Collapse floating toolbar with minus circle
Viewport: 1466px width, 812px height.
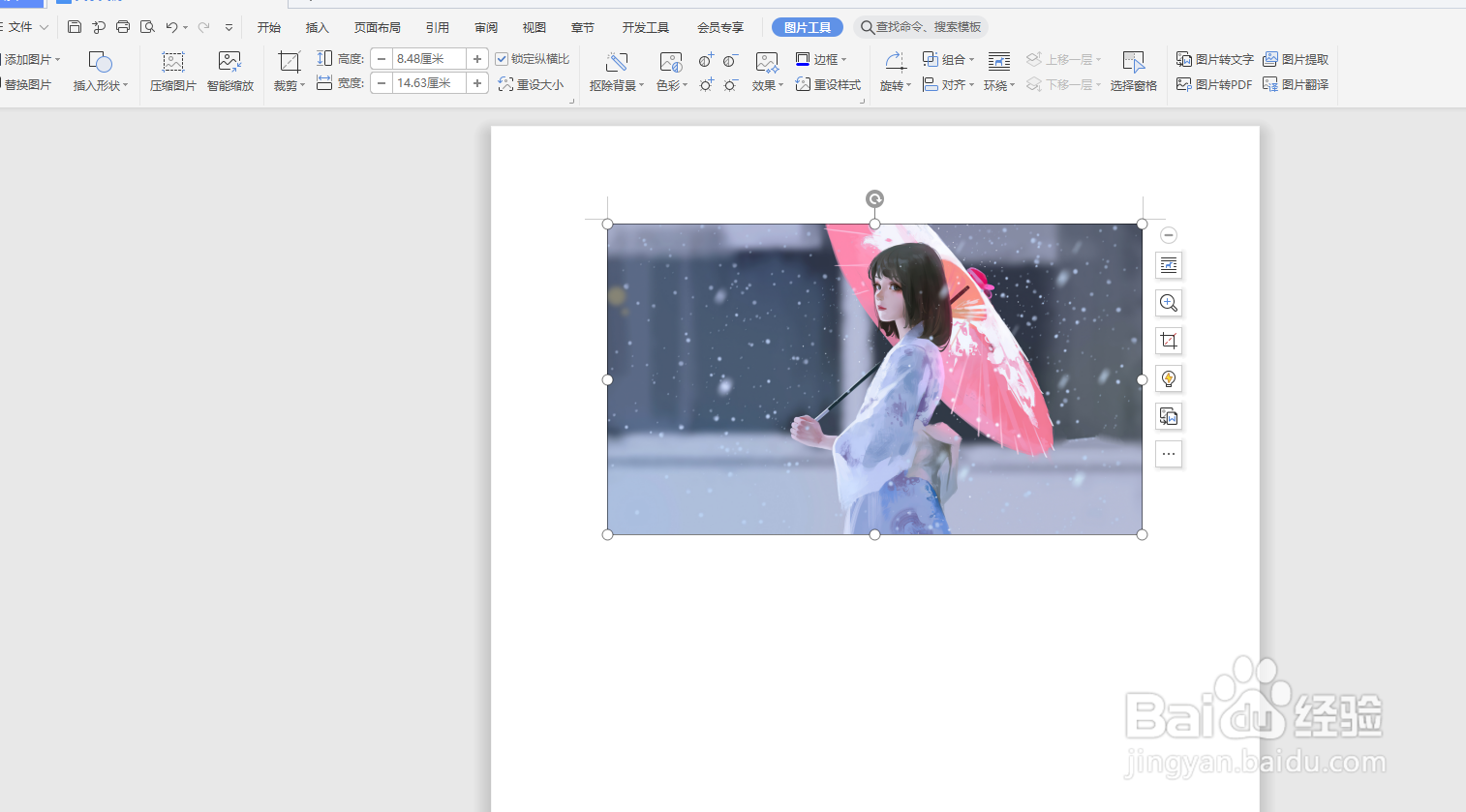pos(1169,235)
